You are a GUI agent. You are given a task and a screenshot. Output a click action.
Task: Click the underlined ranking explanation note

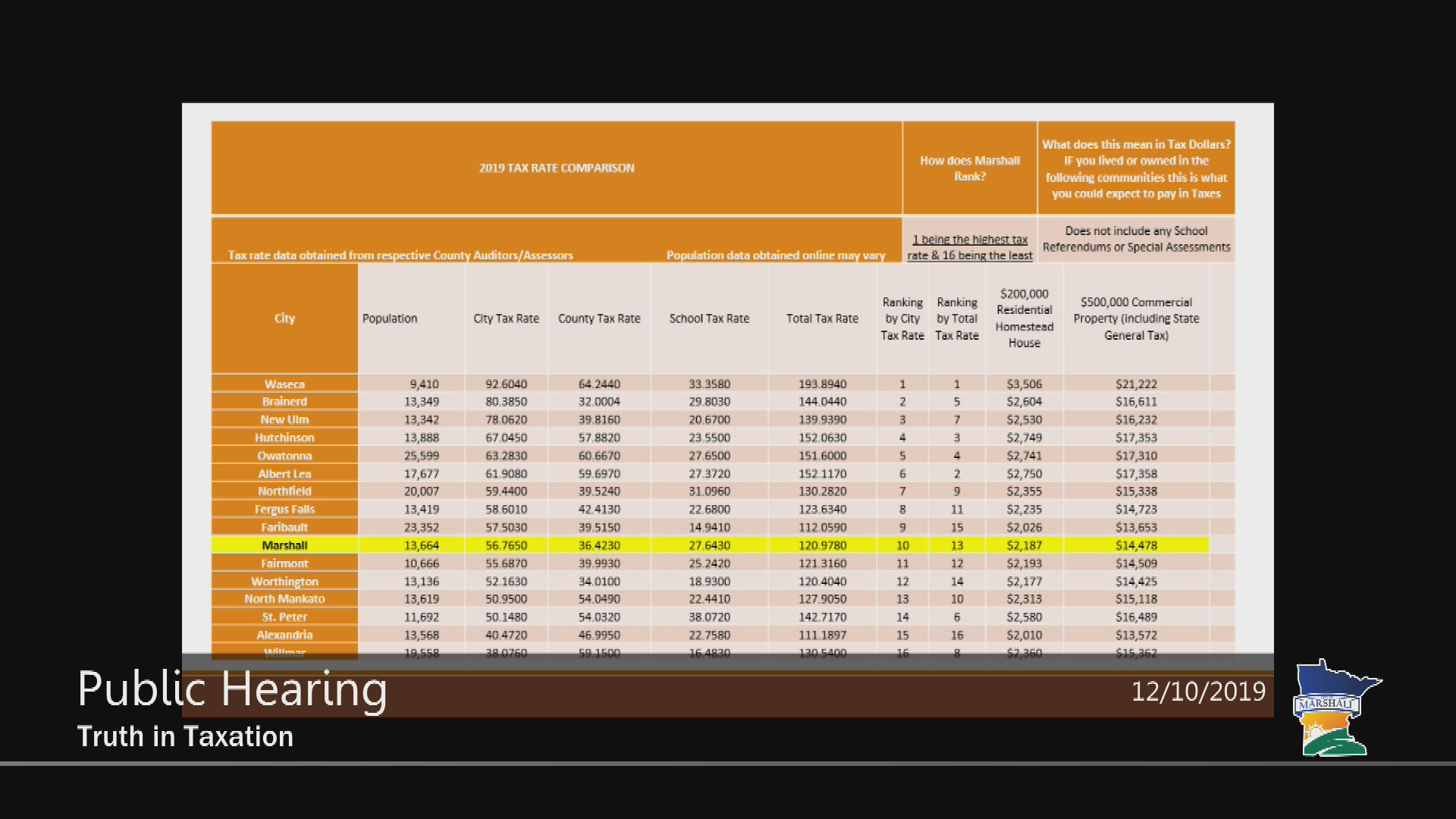tap(970, 247)
